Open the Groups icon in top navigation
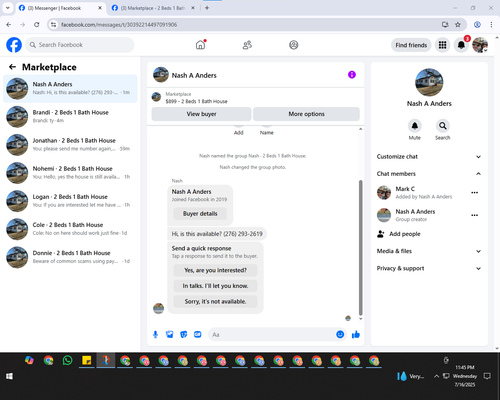 [x=293, y=45]
